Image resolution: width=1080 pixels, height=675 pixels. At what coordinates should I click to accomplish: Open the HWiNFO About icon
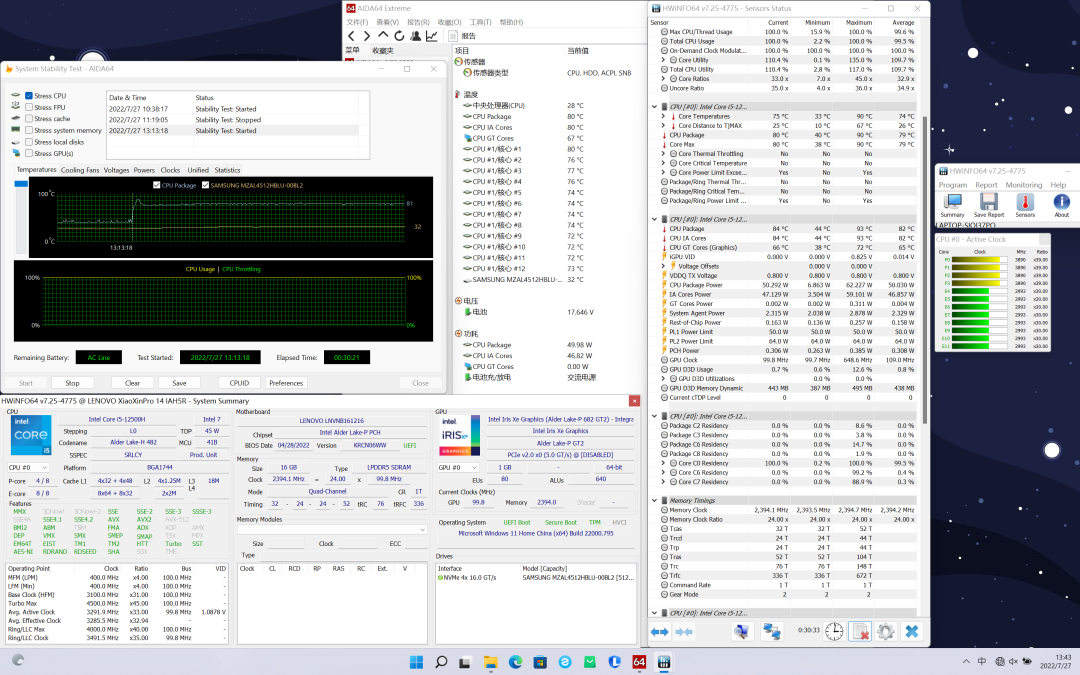[1061, 203]
